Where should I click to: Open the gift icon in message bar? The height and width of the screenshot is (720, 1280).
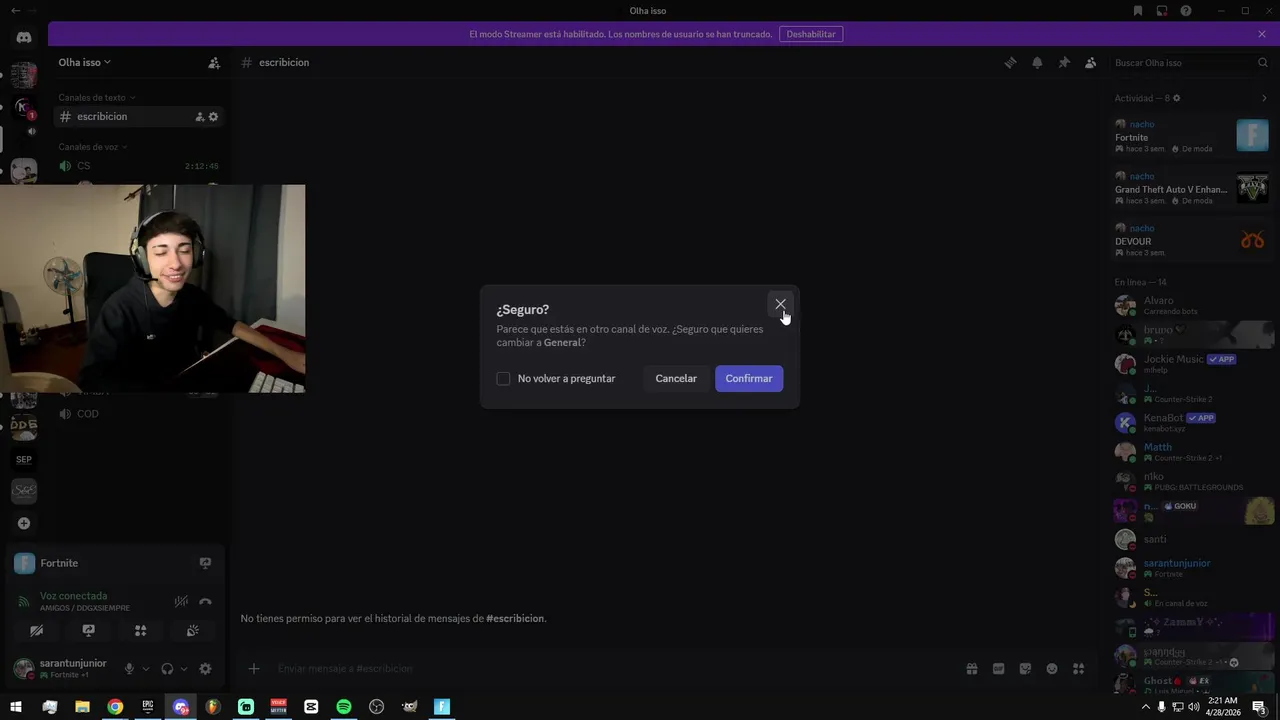[x=971, y=668]
